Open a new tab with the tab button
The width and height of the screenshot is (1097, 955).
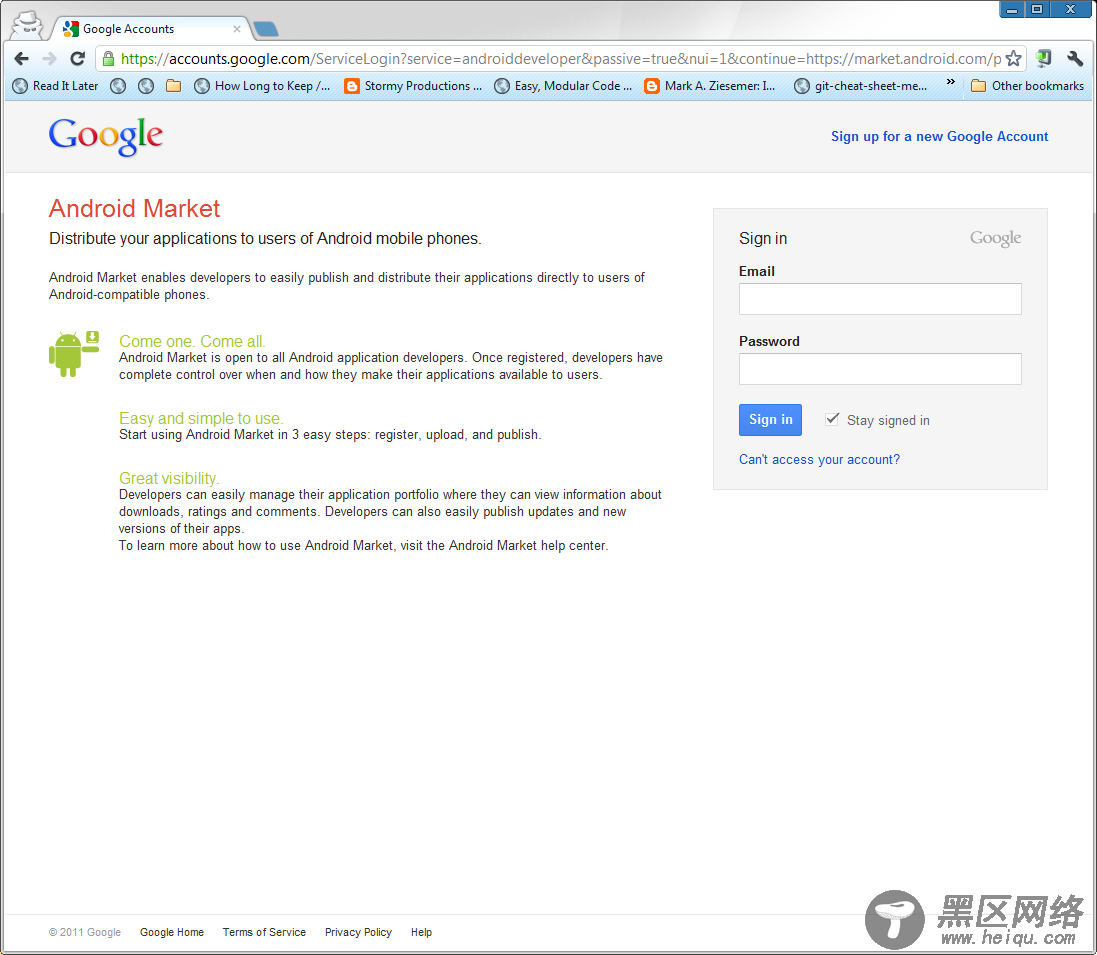coord(266,29)
